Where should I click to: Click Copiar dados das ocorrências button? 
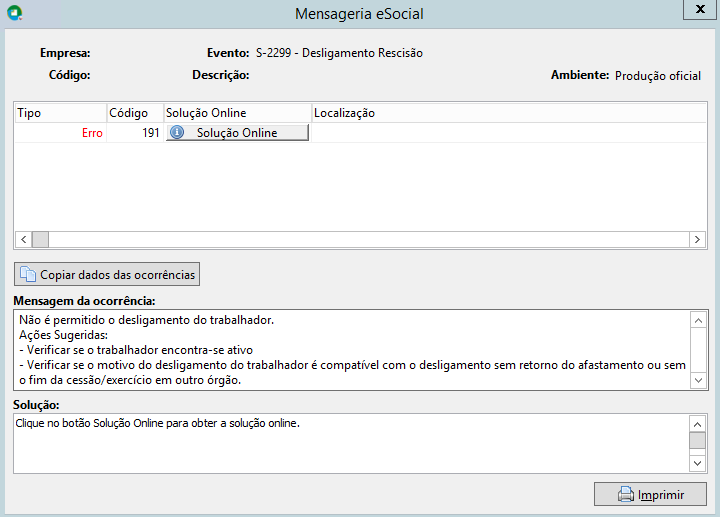107,274
